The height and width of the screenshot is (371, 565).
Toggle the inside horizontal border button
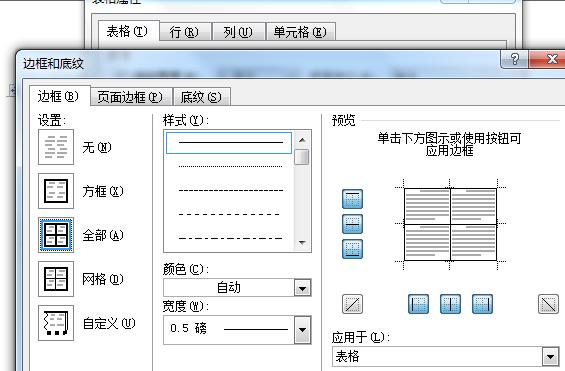coord(352,224)
